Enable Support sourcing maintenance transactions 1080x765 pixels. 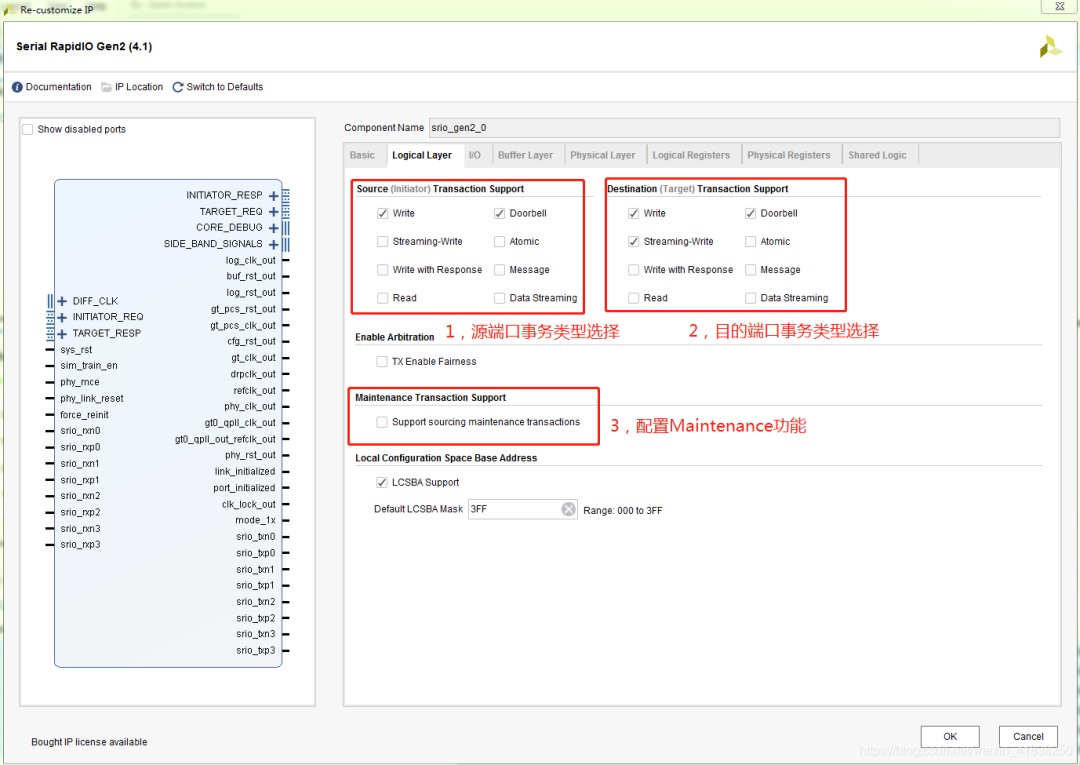382,422
